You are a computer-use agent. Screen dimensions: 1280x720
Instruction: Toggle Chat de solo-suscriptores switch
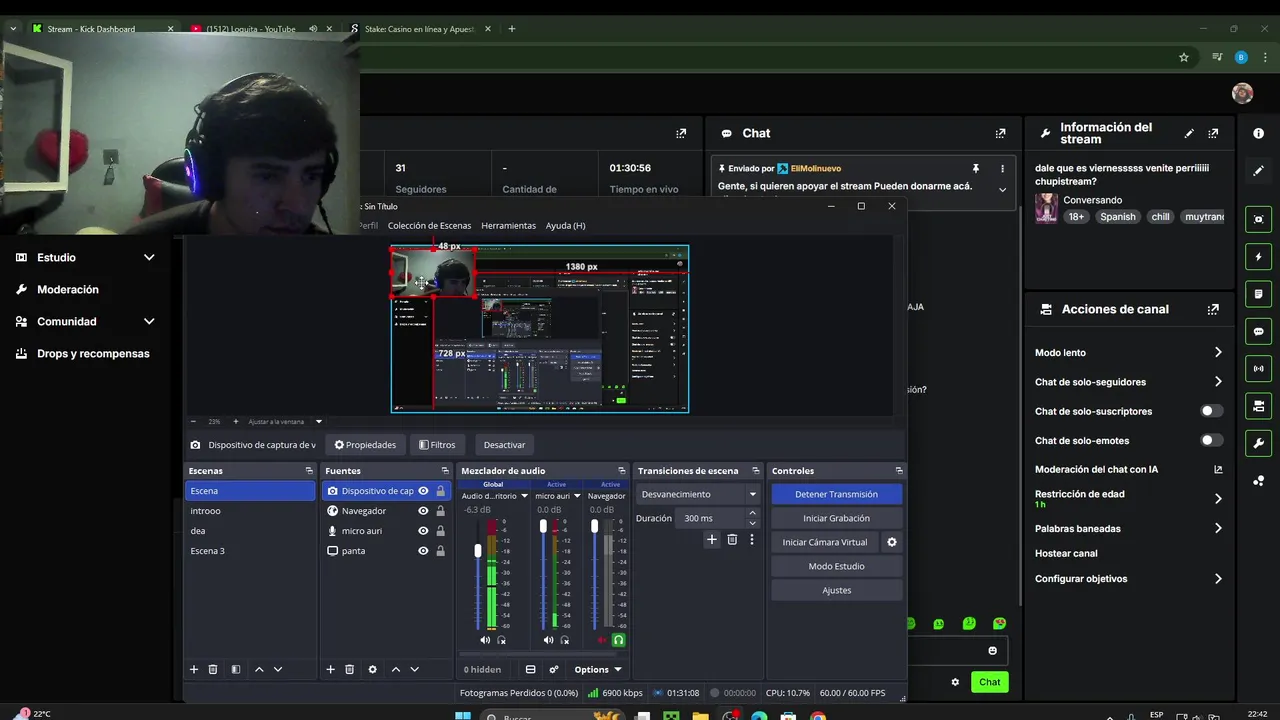[1211, 411]
